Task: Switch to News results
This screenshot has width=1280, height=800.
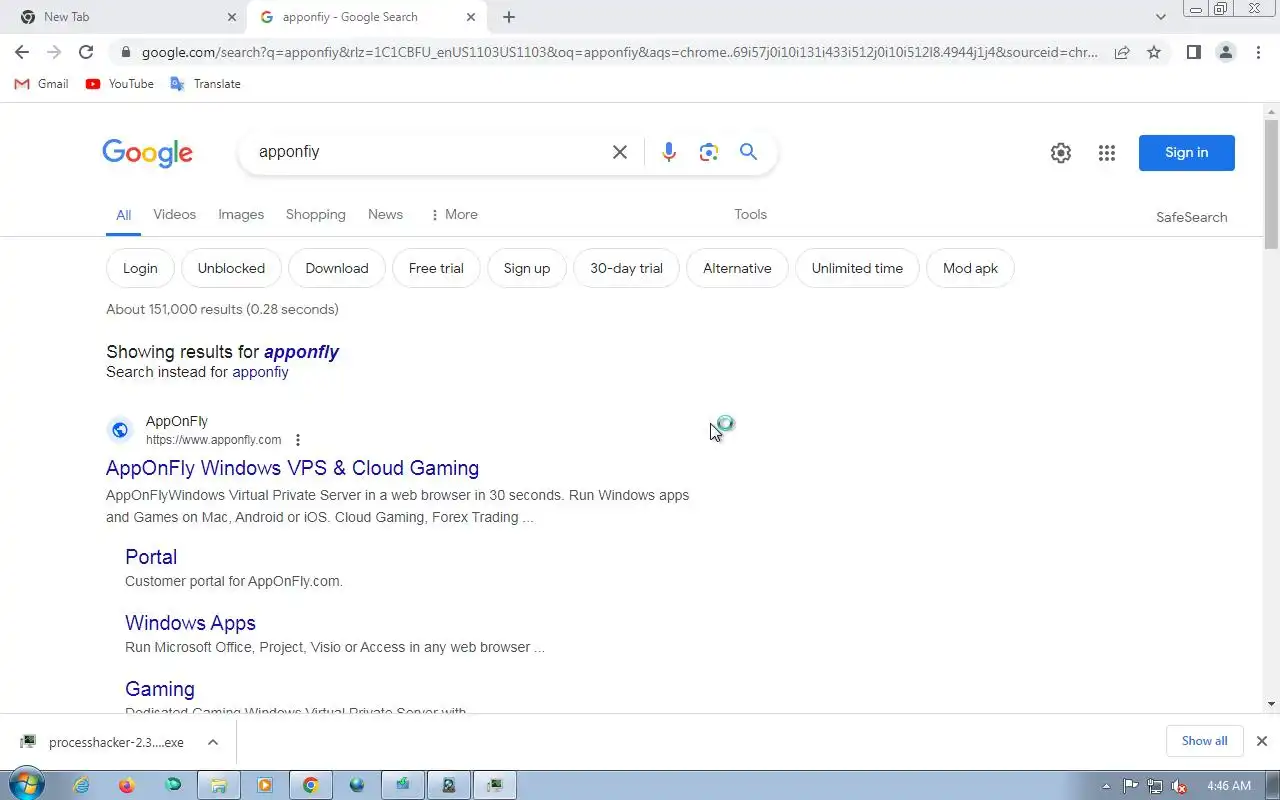Action: pos(385,215)
